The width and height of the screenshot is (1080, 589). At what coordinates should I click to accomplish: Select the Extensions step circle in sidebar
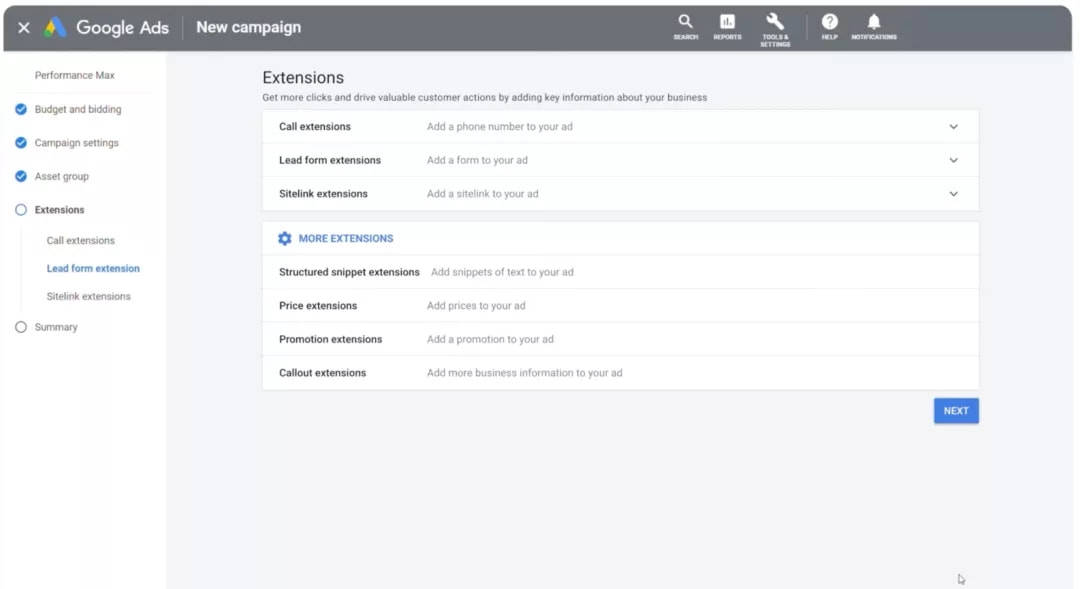21,210
